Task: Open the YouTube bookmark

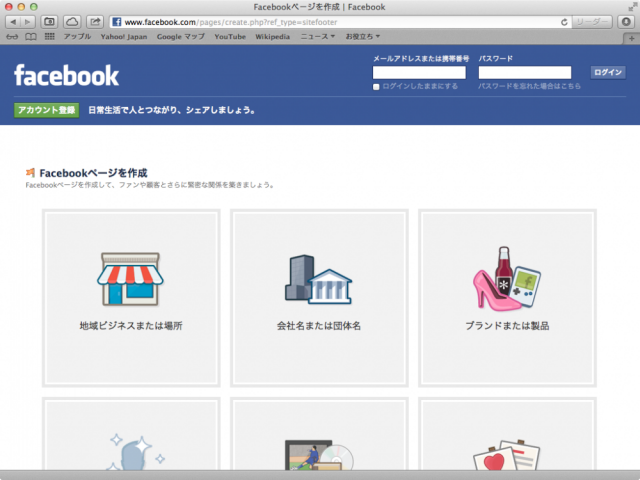Action: click(230, 37)
